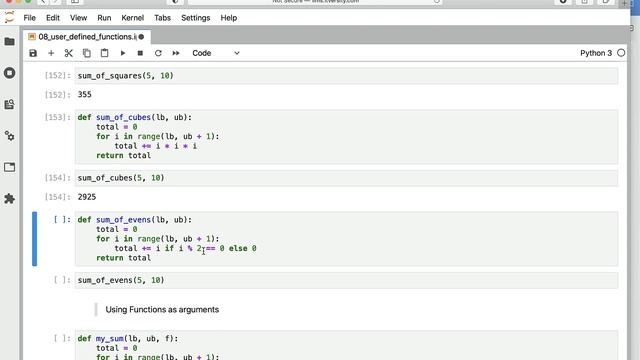Click the def sum_of_cubes code cell

(x=346, y=136)
